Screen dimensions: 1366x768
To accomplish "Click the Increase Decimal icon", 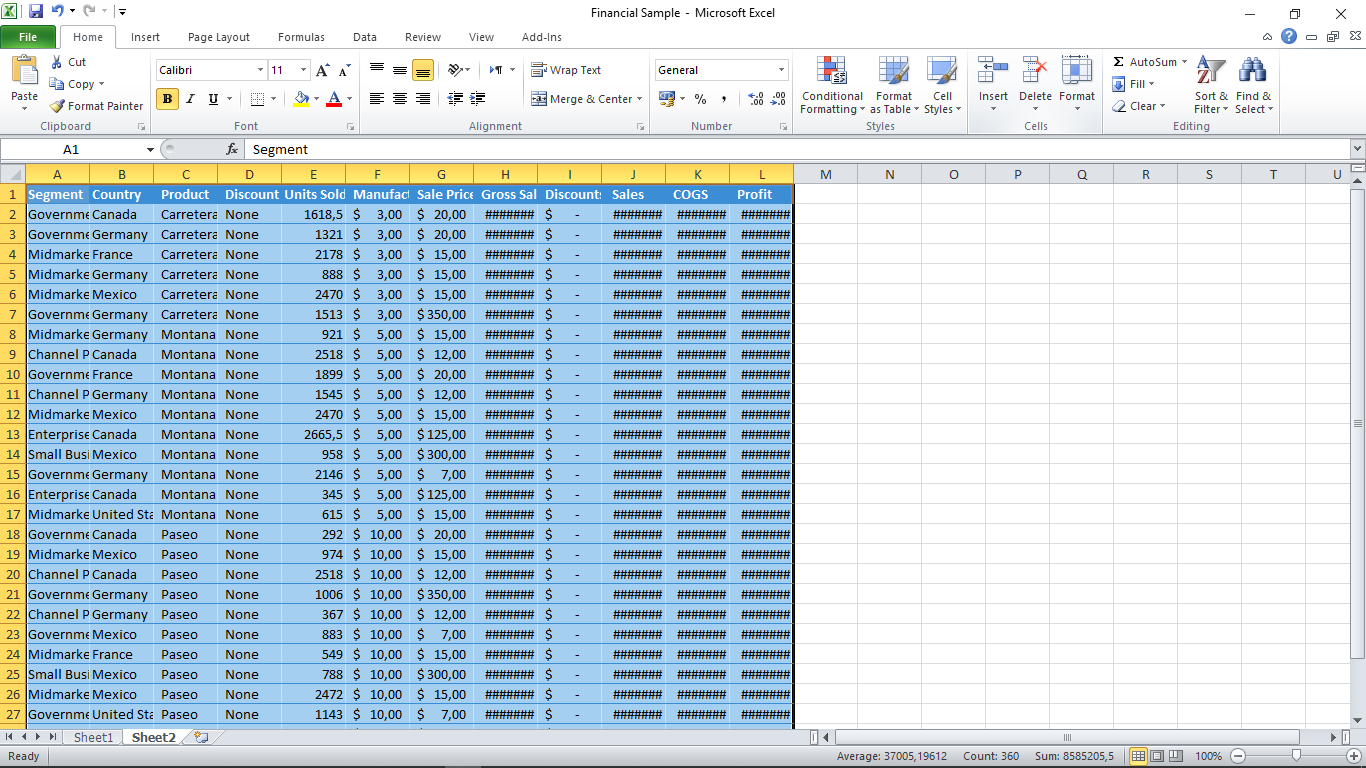I will click(x=755, y=99).
